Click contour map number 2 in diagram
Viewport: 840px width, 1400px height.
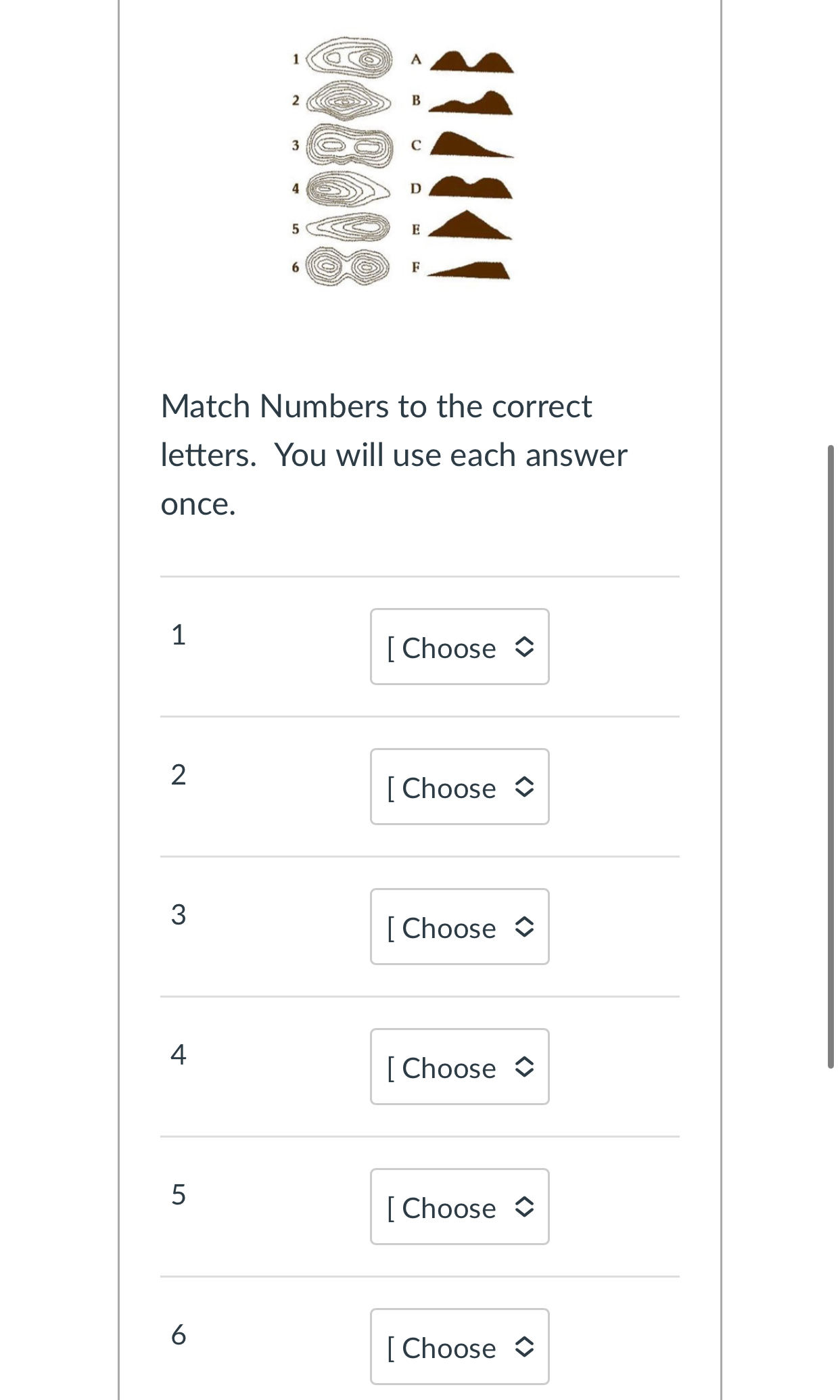[349, 102]
